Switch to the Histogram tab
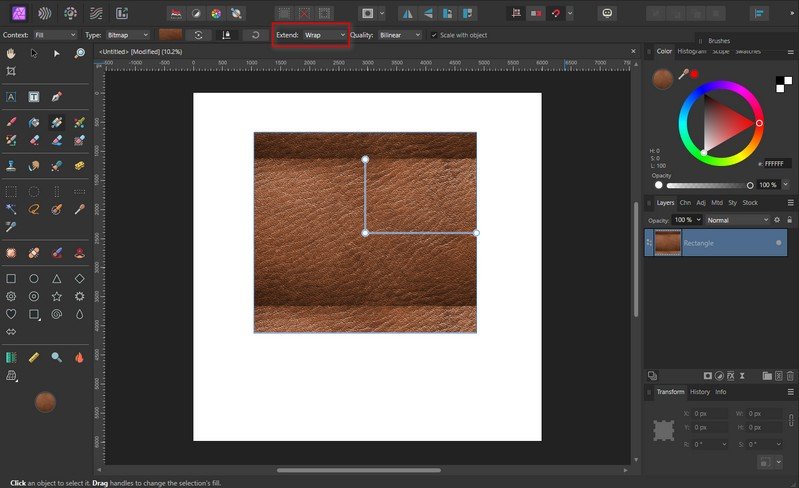The width and height of the screenshot is (799, 488). [691, 51]
